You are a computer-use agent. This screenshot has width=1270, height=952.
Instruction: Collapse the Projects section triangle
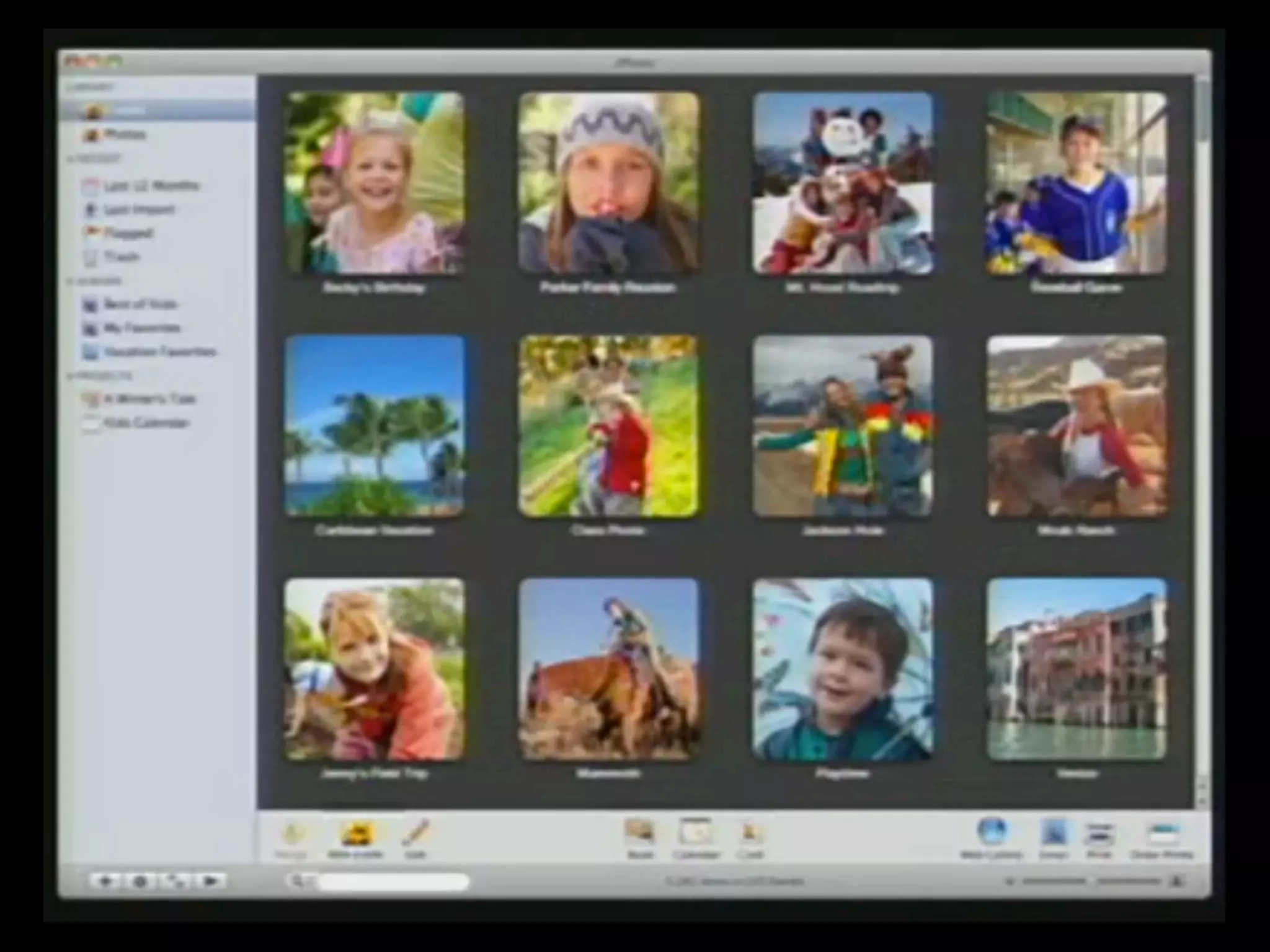[x=71, y=376]
